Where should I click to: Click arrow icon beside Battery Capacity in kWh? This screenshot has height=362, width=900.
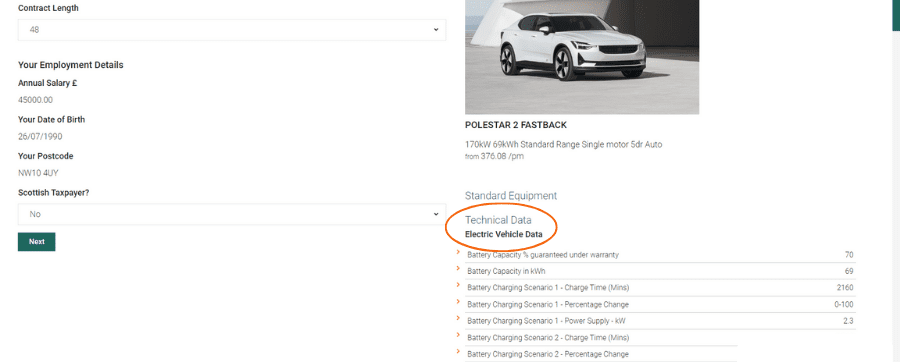(x=458, y=268)
